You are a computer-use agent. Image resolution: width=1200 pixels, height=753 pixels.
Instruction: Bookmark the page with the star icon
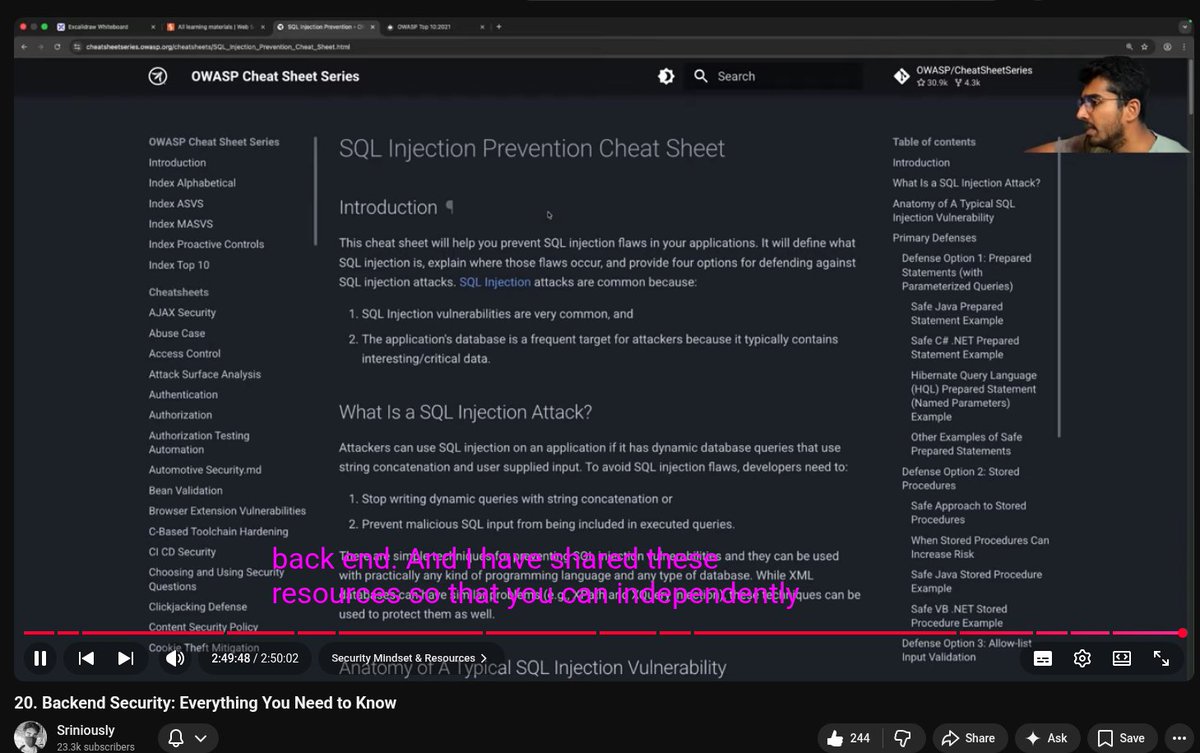coord(1143,46)
